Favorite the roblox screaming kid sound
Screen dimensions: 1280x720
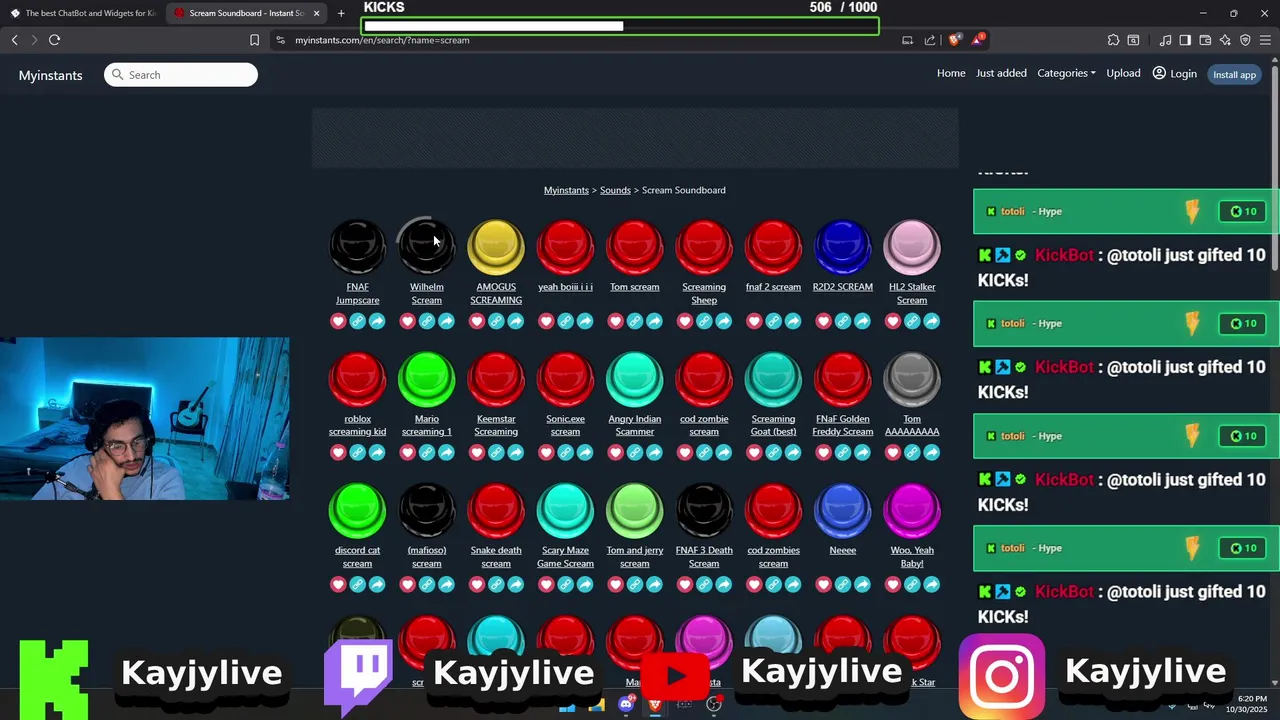338,453
